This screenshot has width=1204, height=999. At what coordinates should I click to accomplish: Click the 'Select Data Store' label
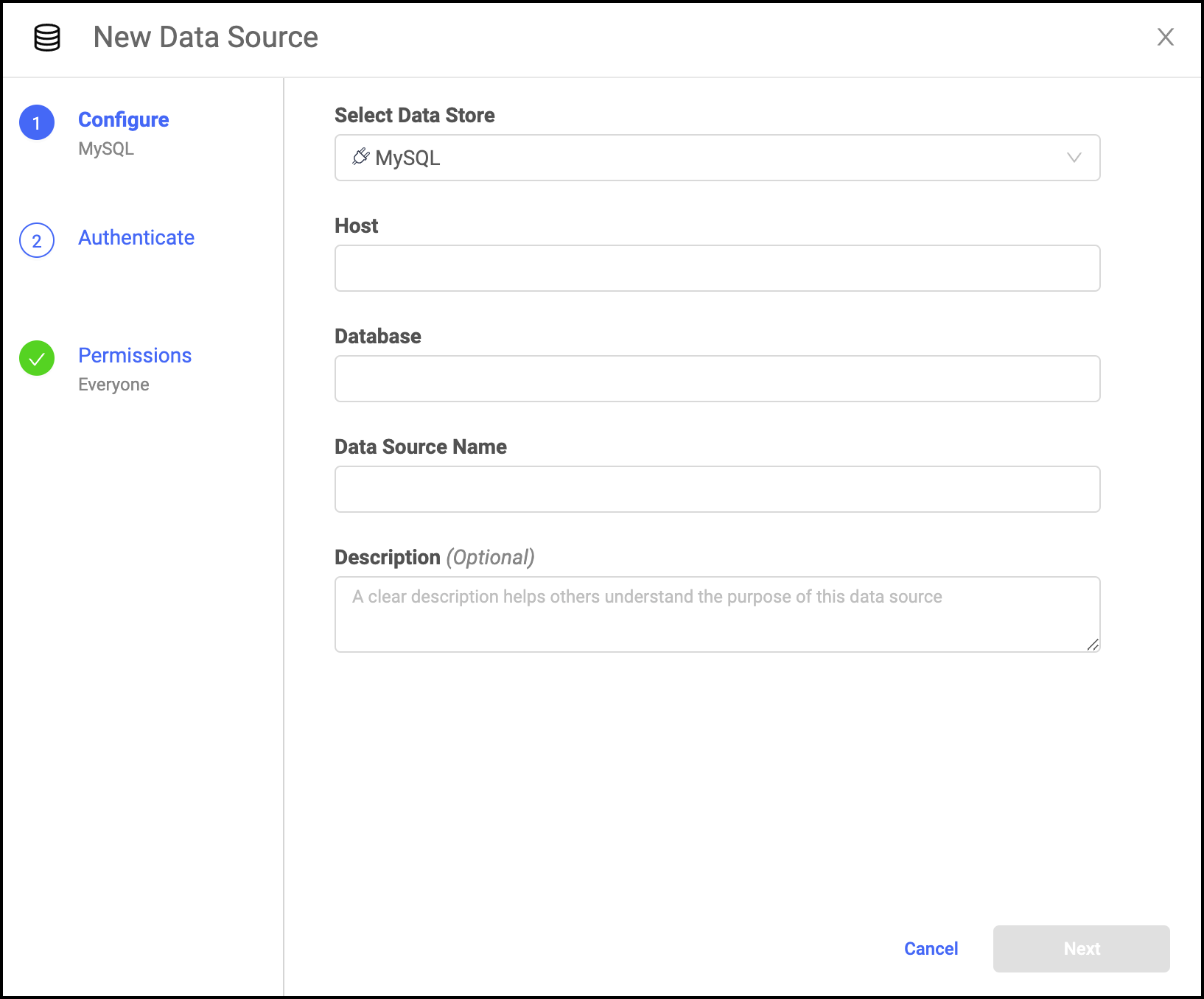[x=415, y=115]
